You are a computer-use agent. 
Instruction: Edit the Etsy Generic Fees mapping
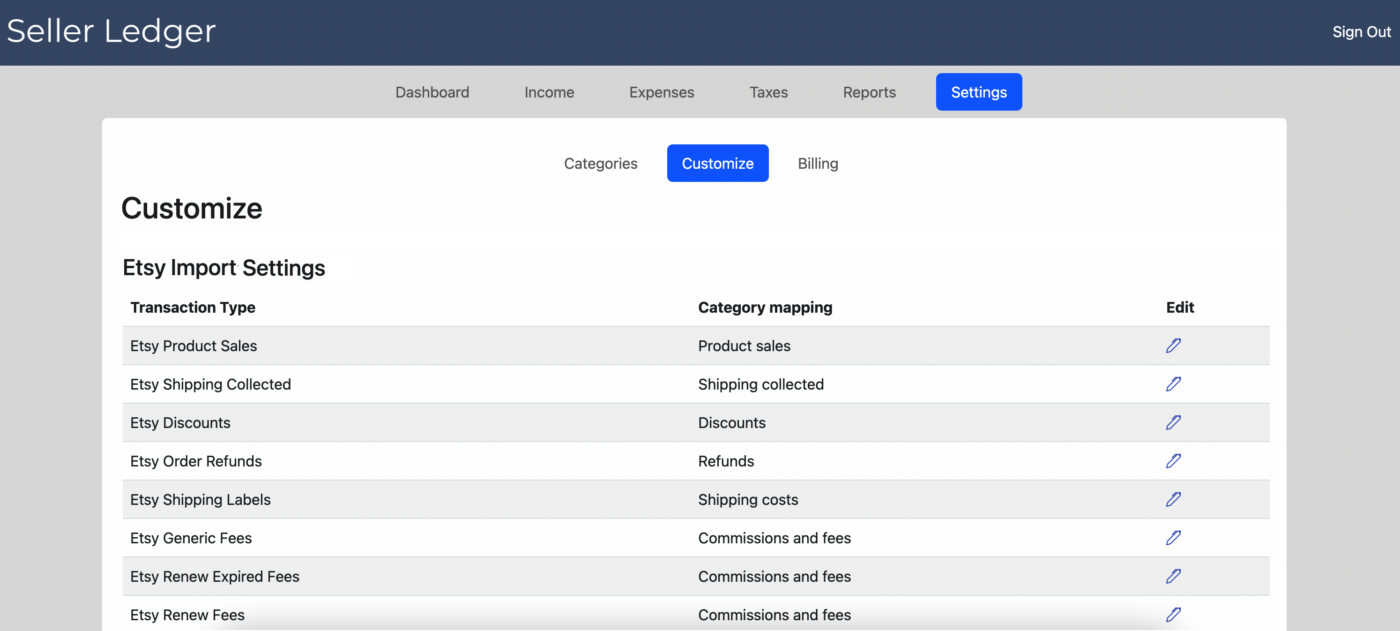coord(1173,538)
